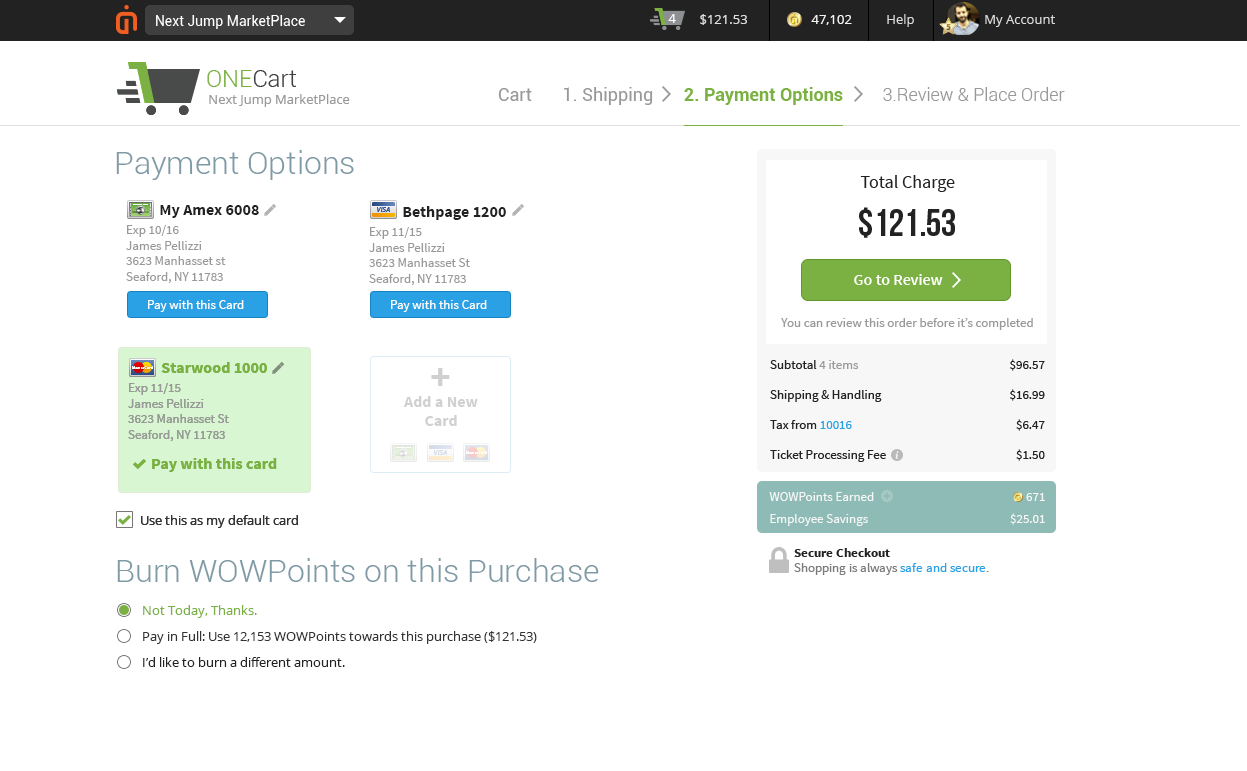1247x771 pixels.
Task: Click the Secure Checkout padlock icon
Action: (779, 560)
